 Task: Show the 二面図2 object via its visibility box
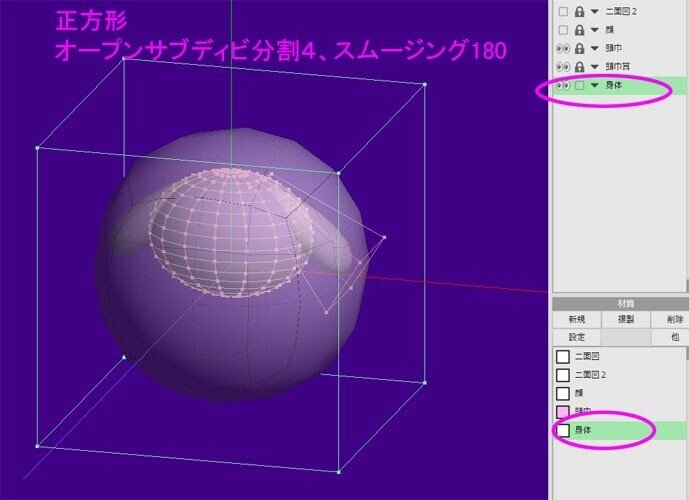pyautogui.click(x=563, y=11)
